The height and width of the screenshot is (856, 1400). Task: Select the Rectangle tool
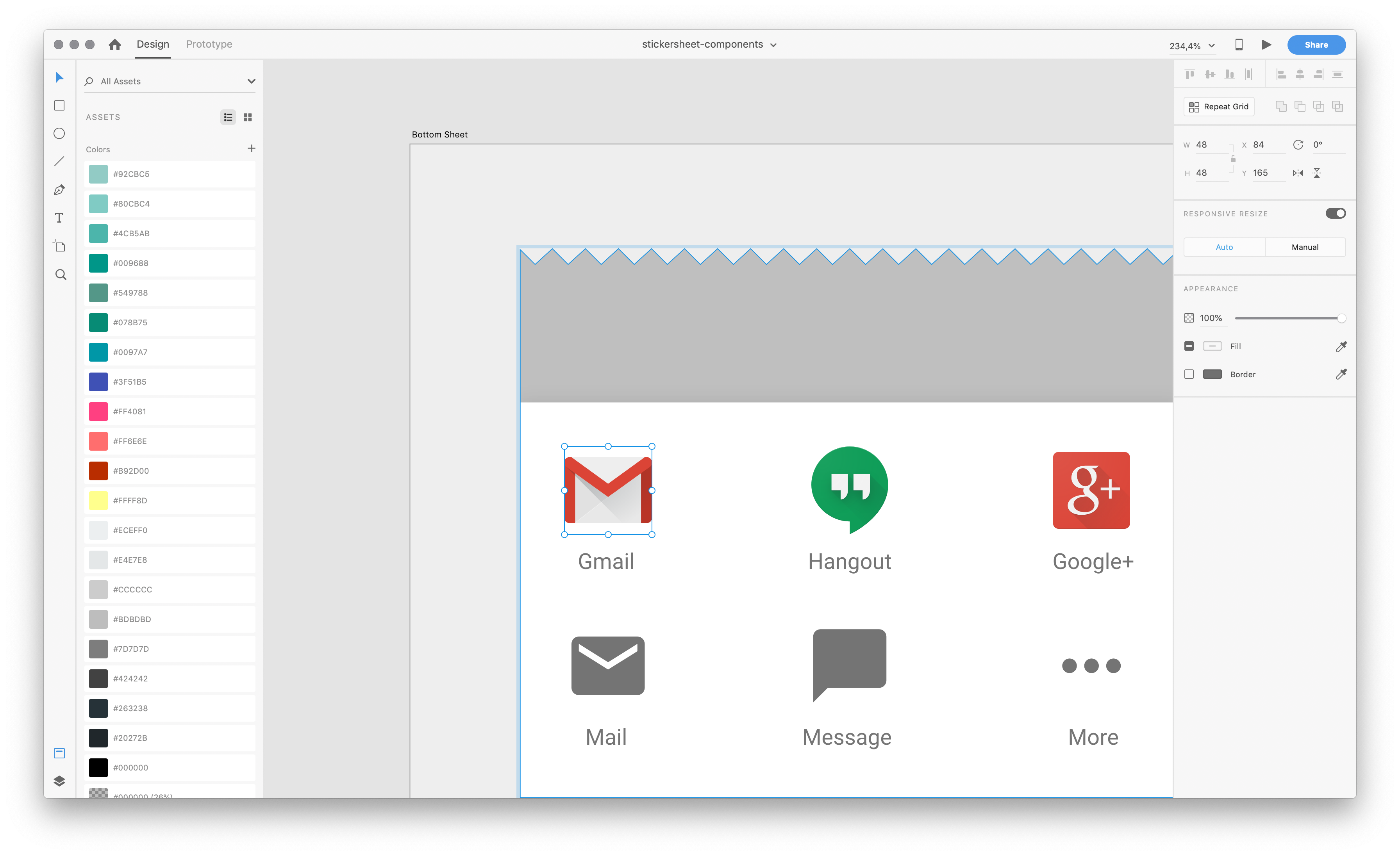(x=59, y=106)
